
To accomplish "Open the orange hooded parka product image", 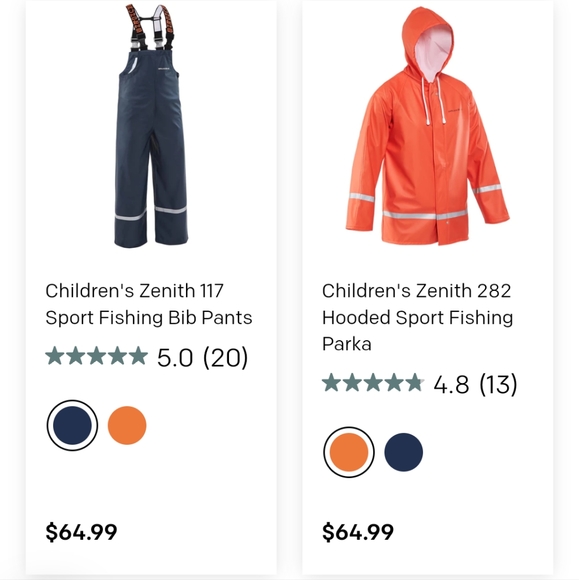I will (x=427, y=126).
